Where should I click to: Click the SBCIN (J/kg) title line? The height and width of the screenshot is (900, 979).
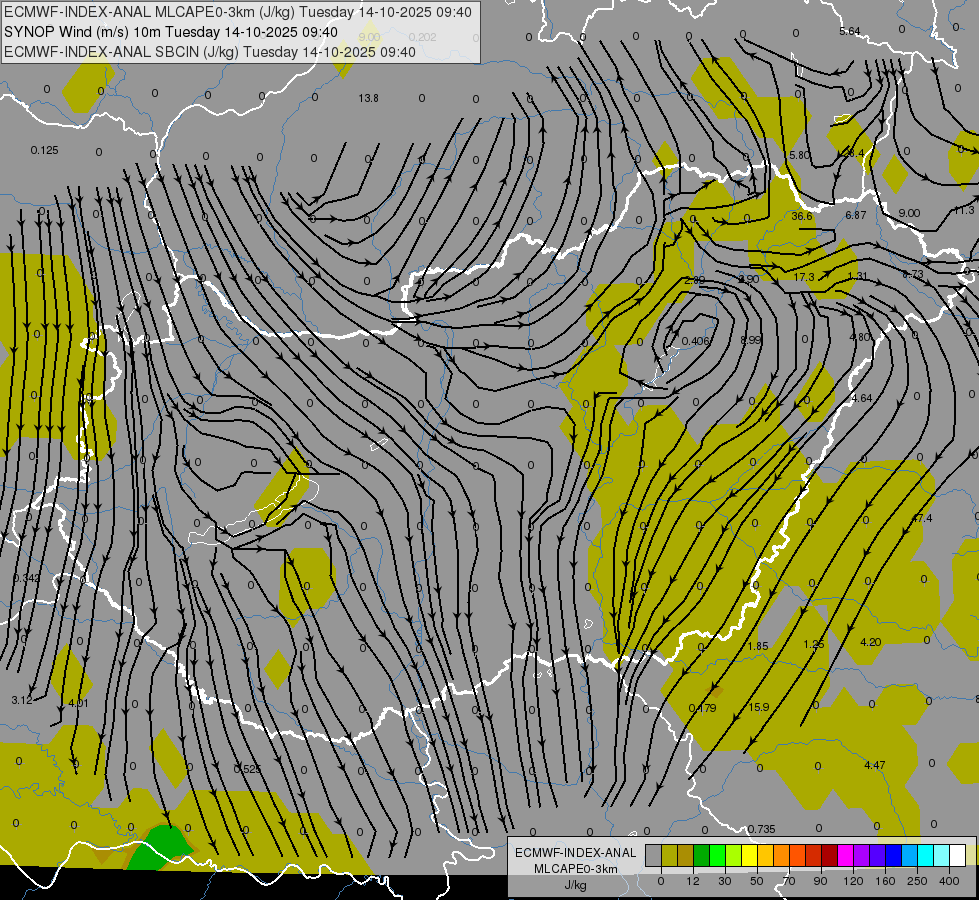click(x=210, y=51)
